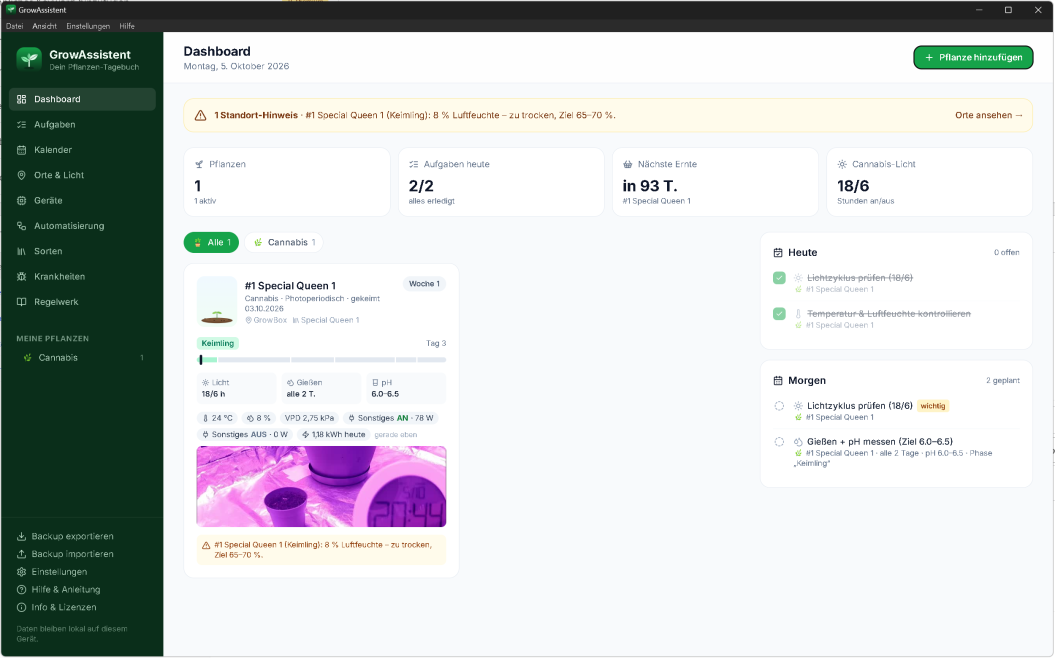Open the Ansicht menu
Viewport: 1055px width, 658px height.
coord(44,26)
